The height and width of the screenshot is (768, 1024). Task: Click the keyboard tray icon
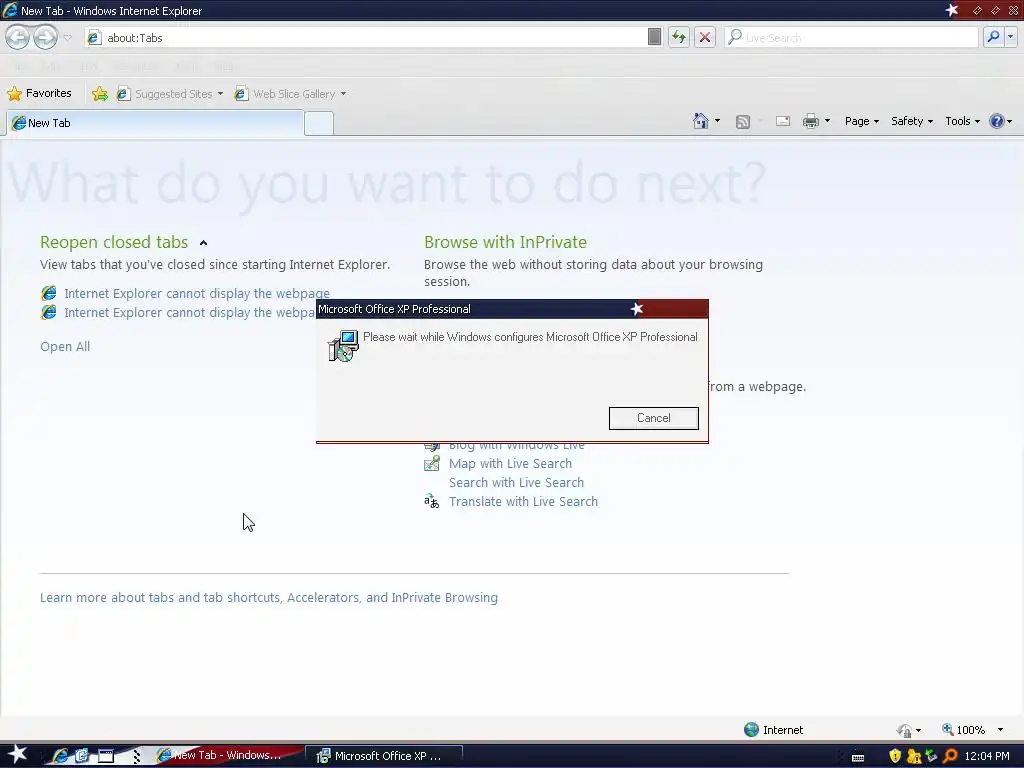click(x=858, y=756)
